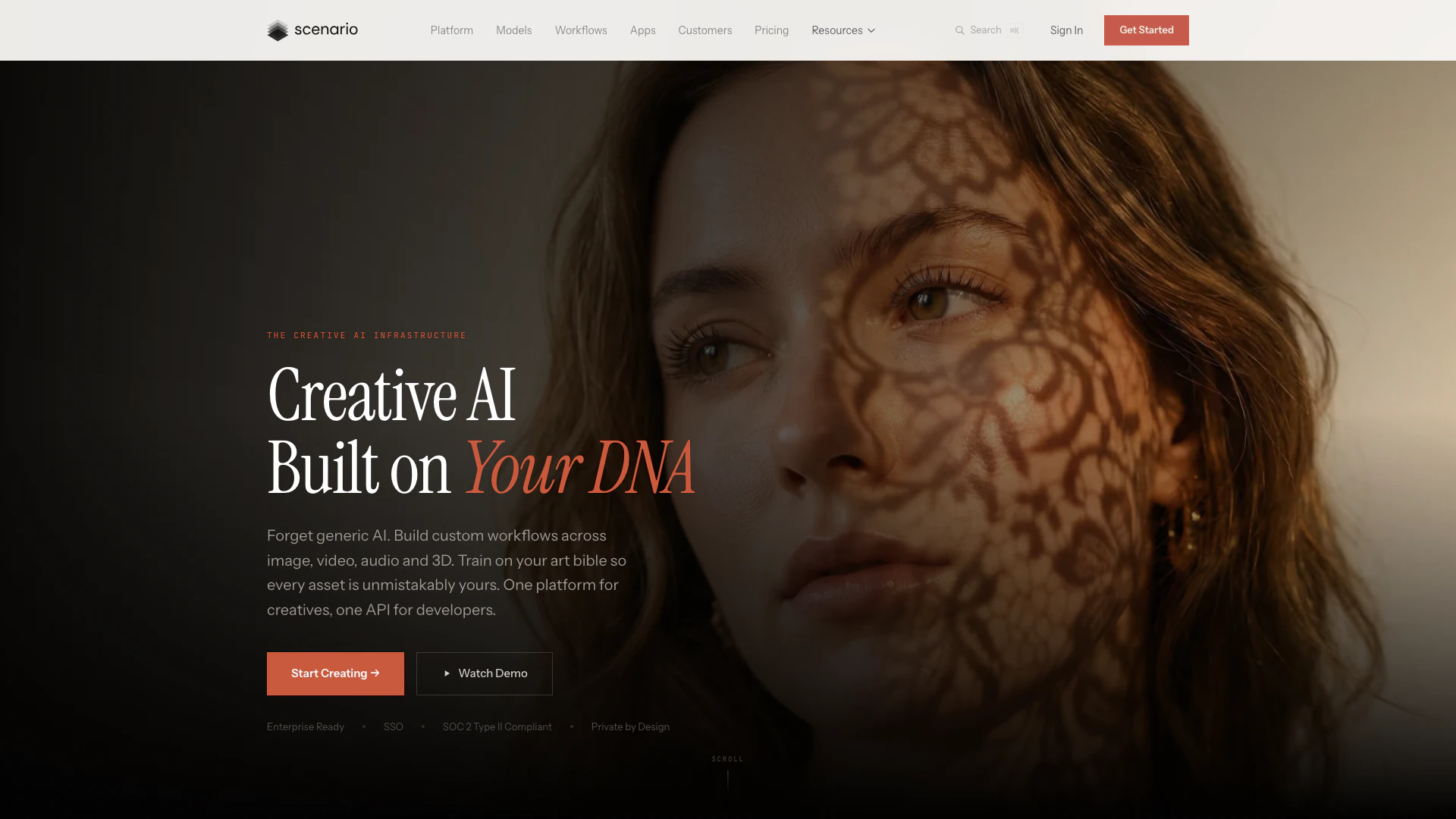Click the scenario wordmark text

pyautogui.click(x=326, y=30)
